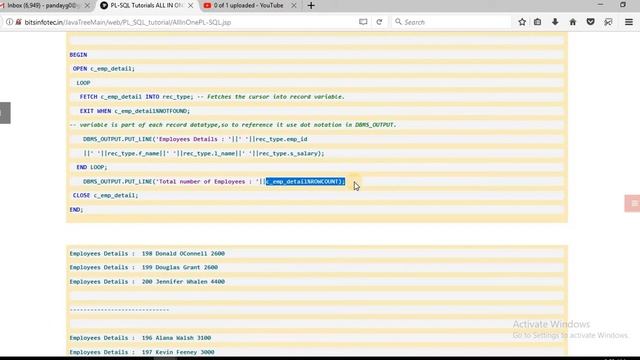Screen dimensions: 640x360
Task: Switch to the YouTube upload tab
Action: (x=249, y=6)
